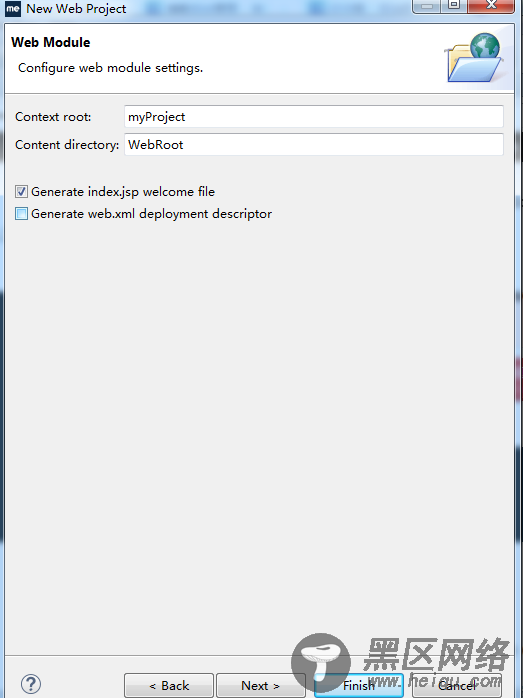The image size is (523, 698).
Task: Enable Generate web.xml deployment descriptor
Action: [x=21, y=214]
